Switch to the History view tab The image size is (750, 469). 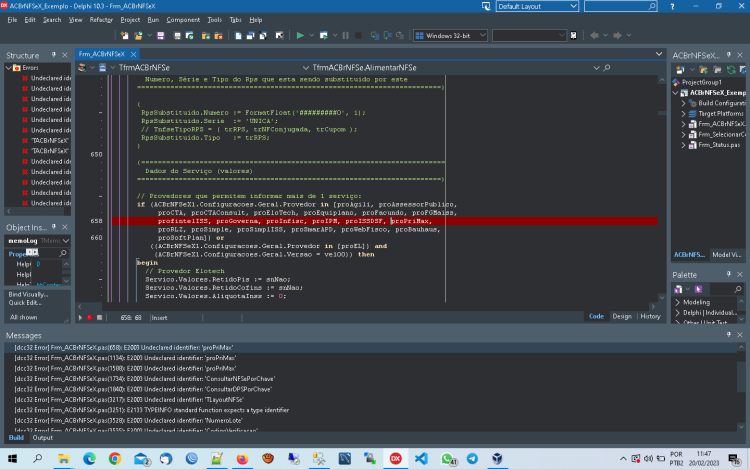pyautogui.click(x=650, y=316)
